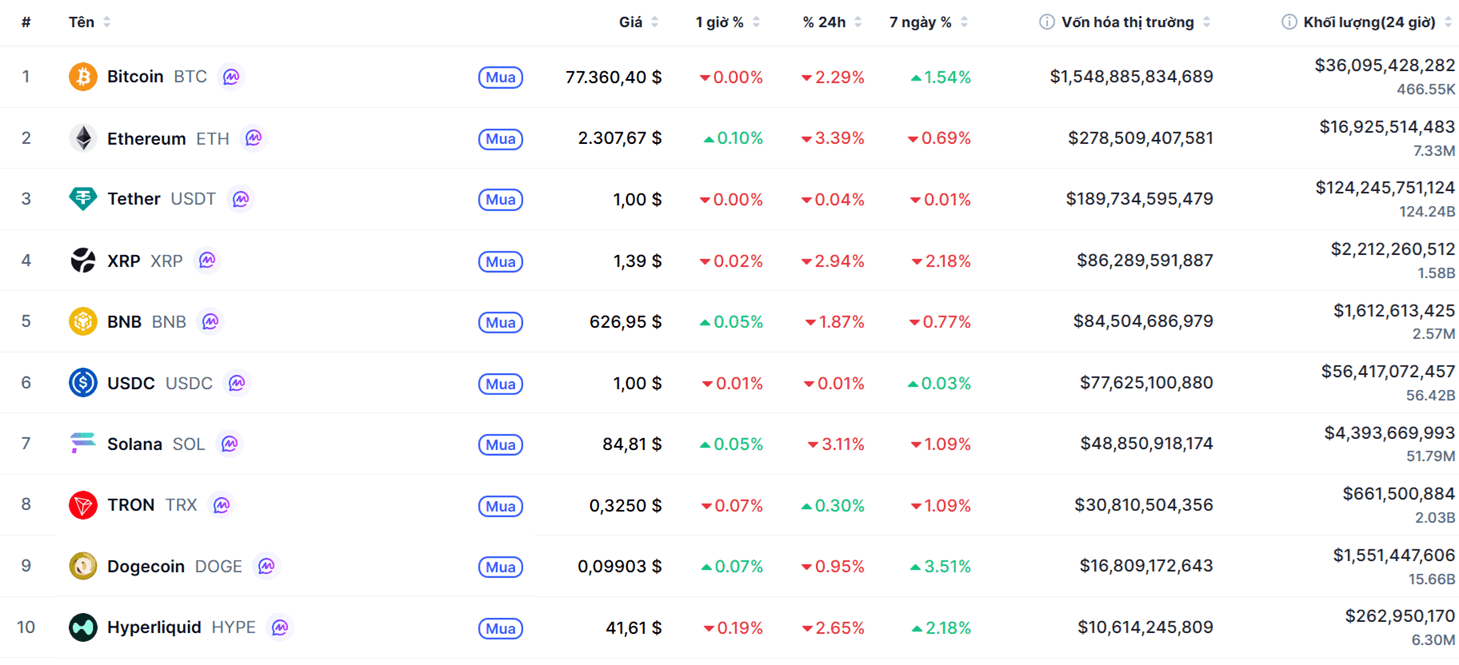Sort by % 24h column
Viewport: 1459px width, 665px height.
832,22
